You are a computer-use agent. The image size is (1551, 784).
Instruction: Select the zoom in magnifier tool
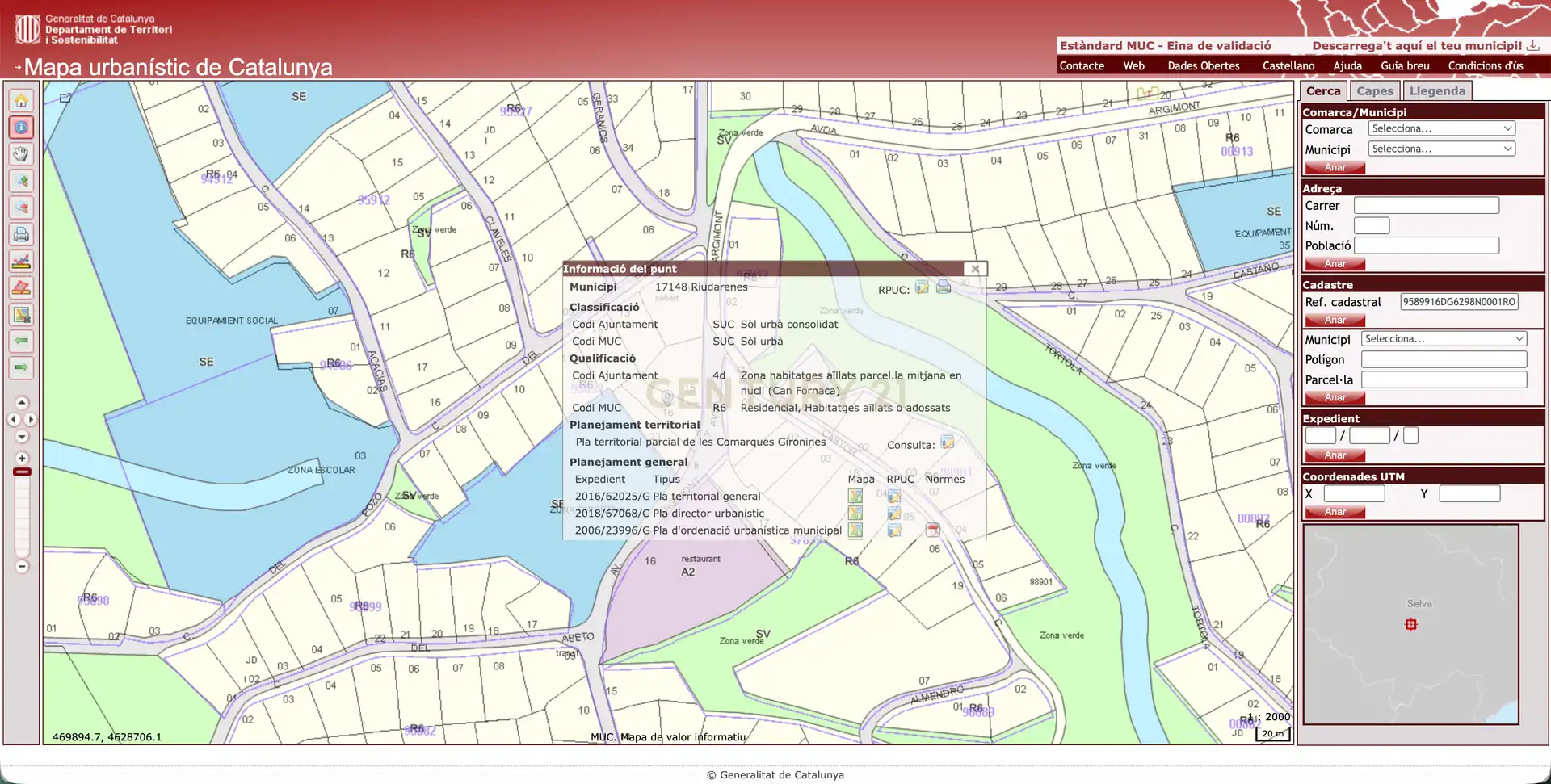point(21,181)
